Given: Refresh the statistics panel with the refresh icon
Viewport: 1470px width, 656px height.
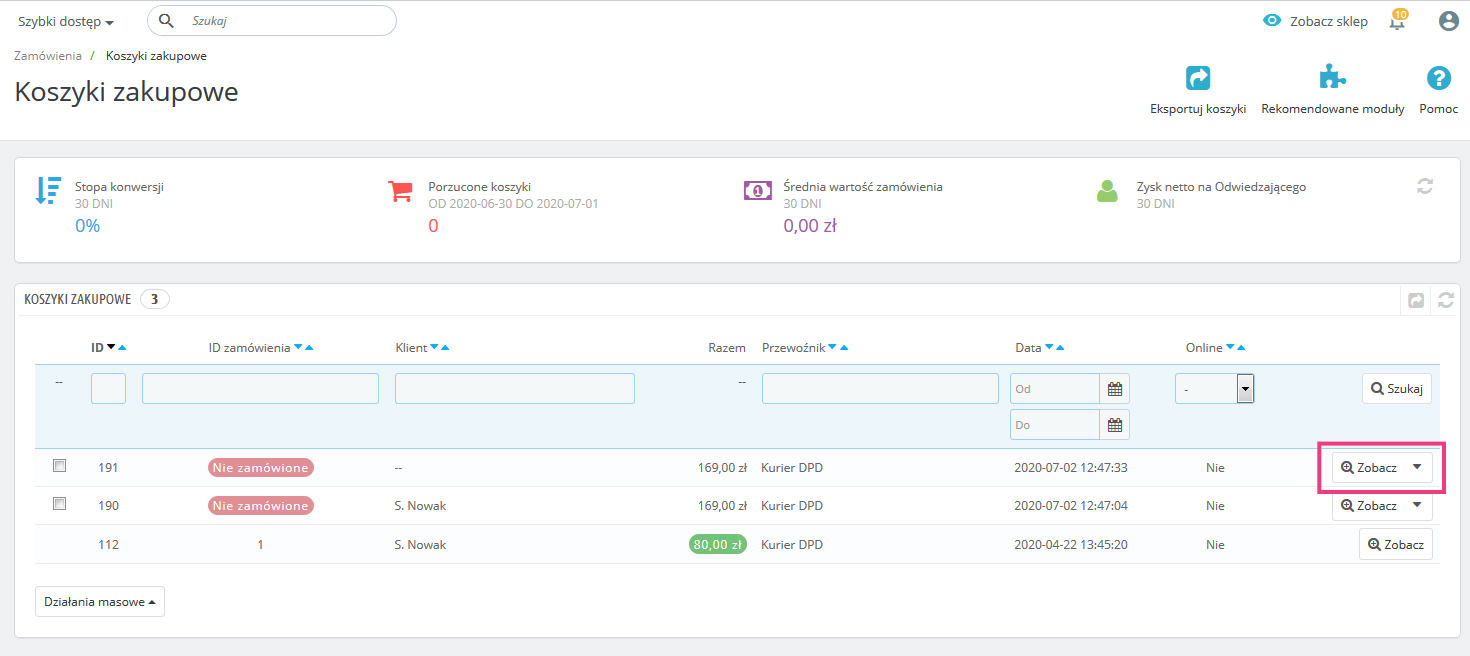Looking at the screenshot, I should [x=1425, y=185].
